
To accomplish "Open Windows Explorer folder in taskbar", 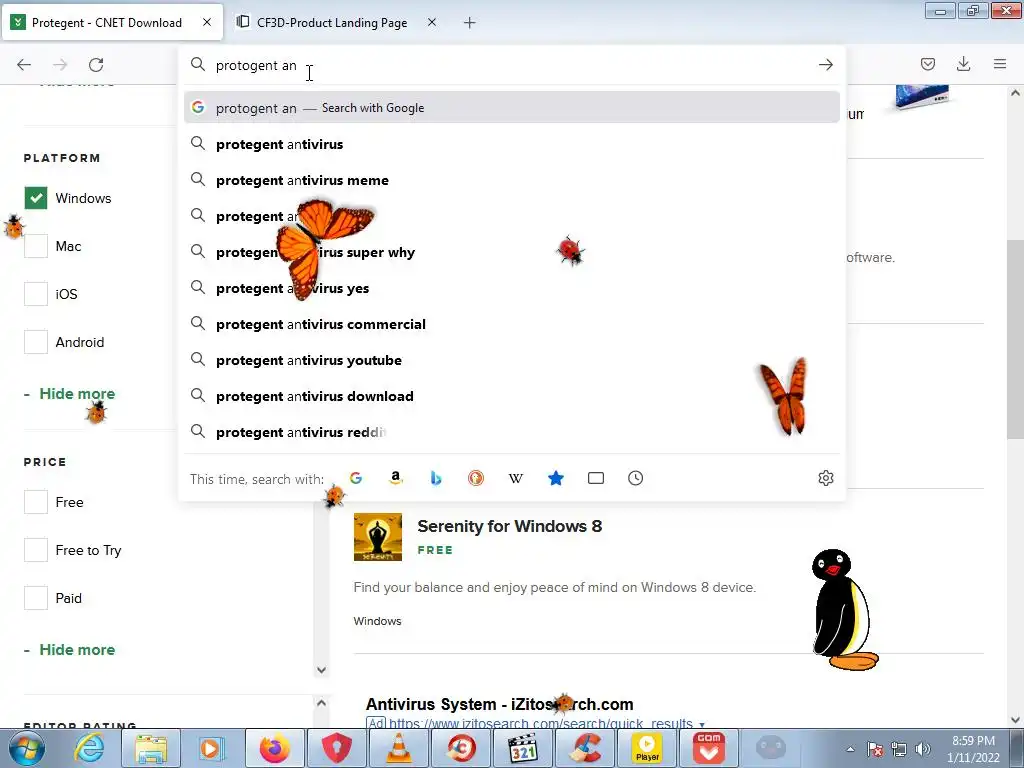I will 151,748.
